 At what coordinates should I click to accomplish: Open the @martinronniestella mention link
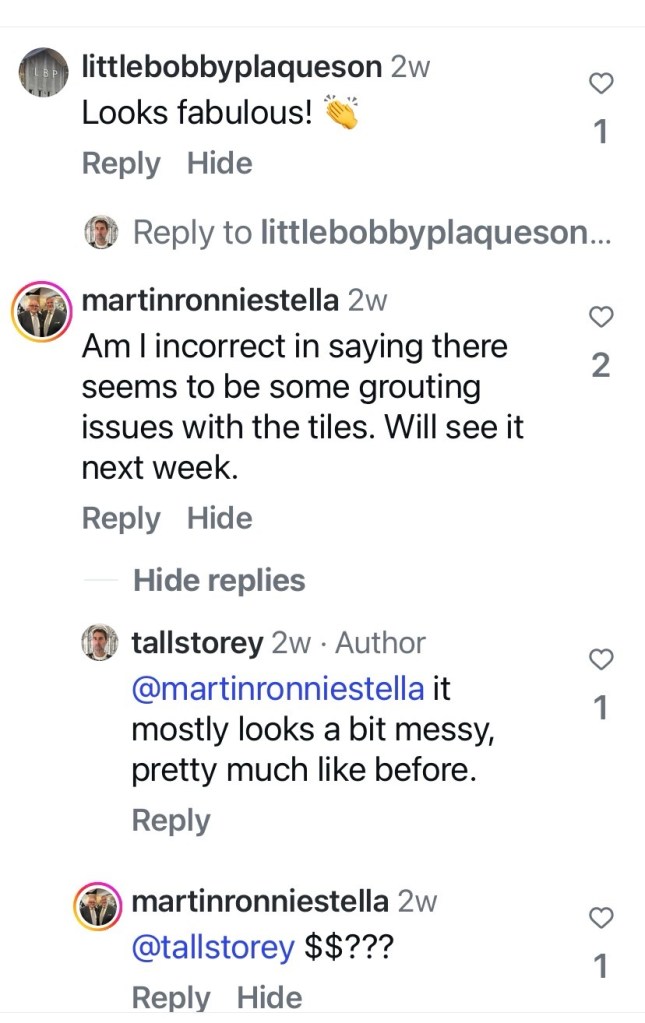point(278,689)
